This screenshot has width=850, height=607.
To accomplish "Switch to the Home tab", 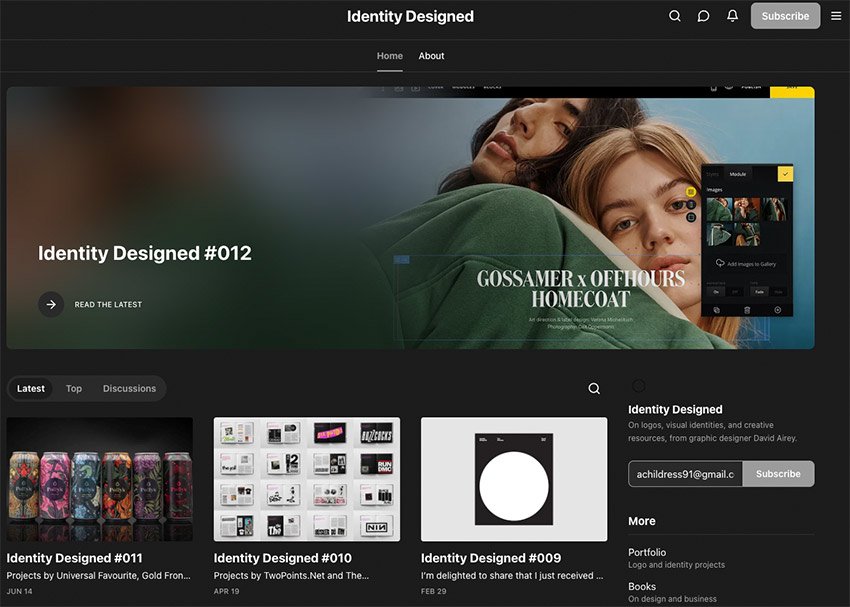I will (x=390, y=56).
